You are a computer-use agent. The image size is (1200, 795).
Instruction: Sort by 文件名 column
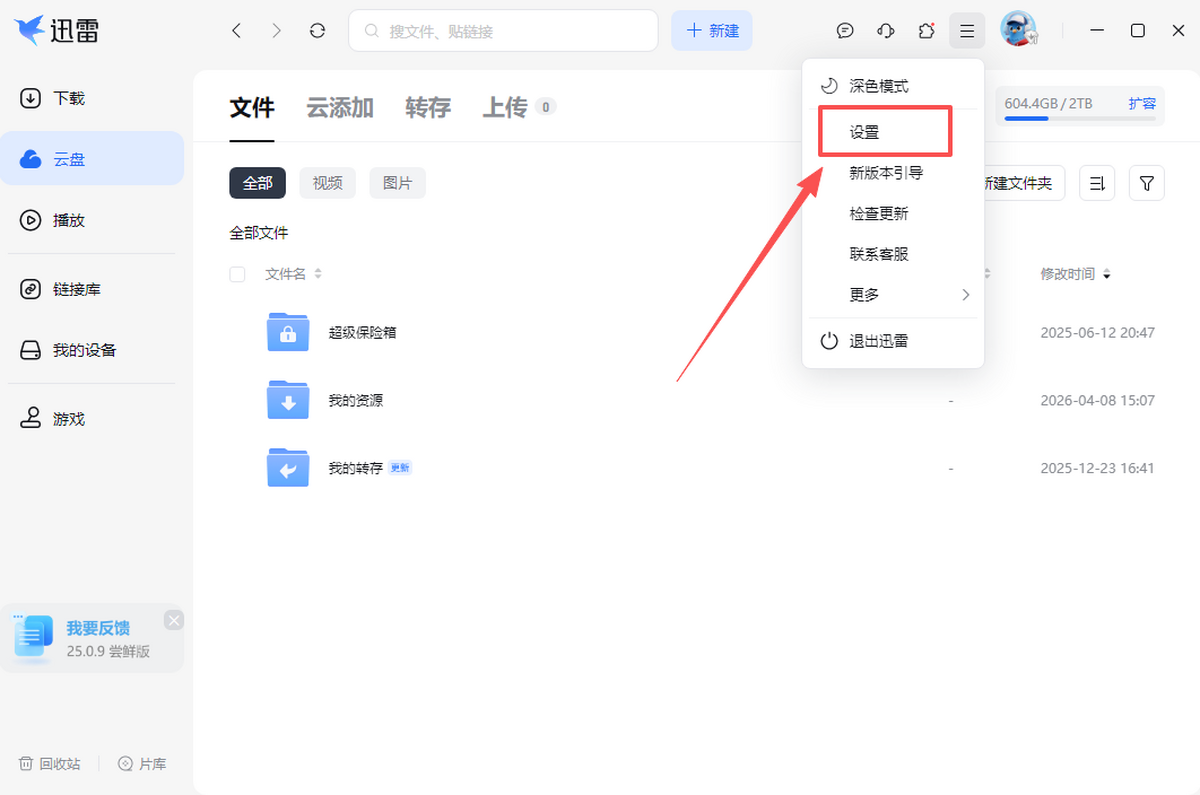293,274
